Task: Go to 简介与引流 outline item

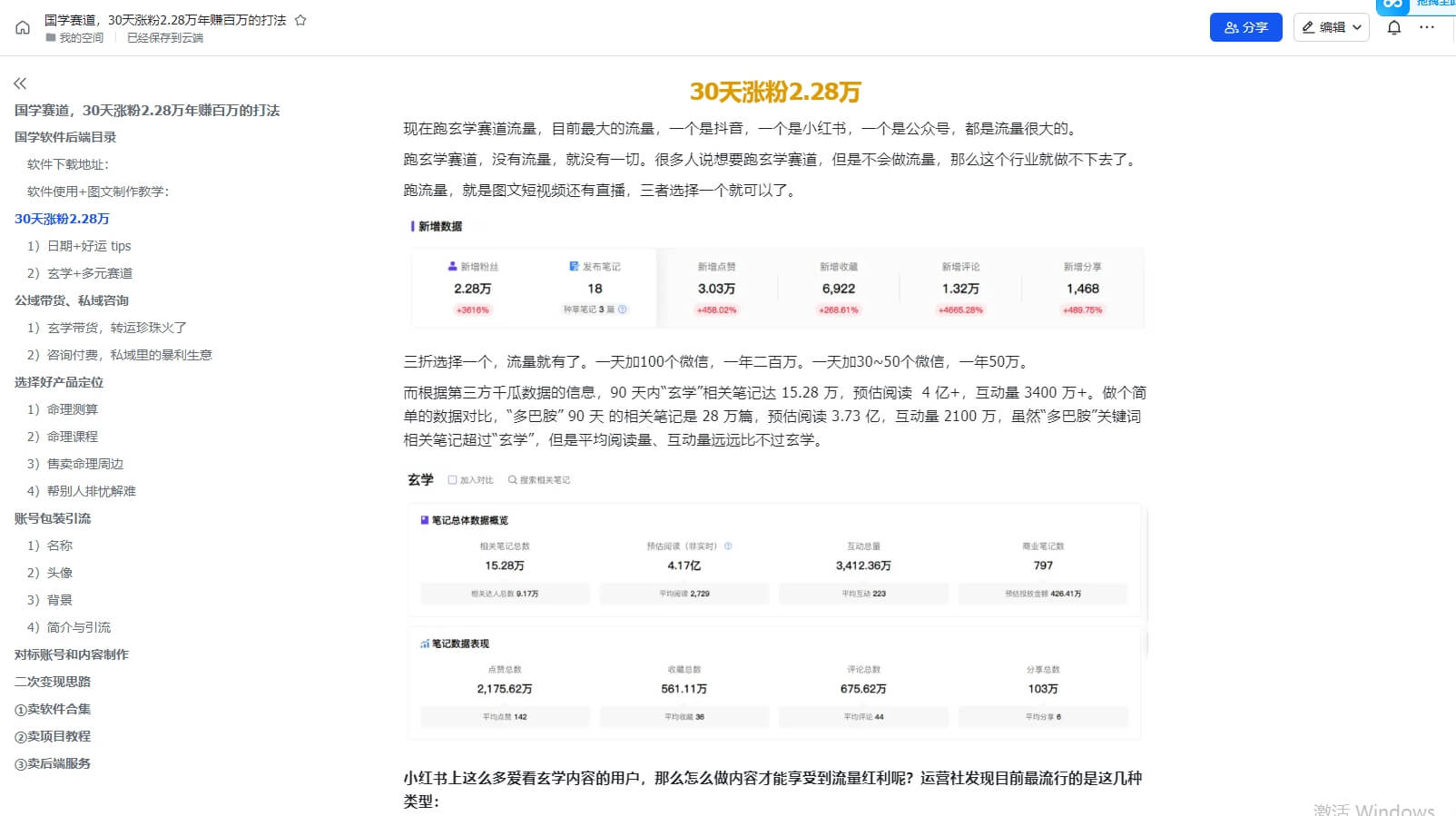Action: [x=69, y=627]
